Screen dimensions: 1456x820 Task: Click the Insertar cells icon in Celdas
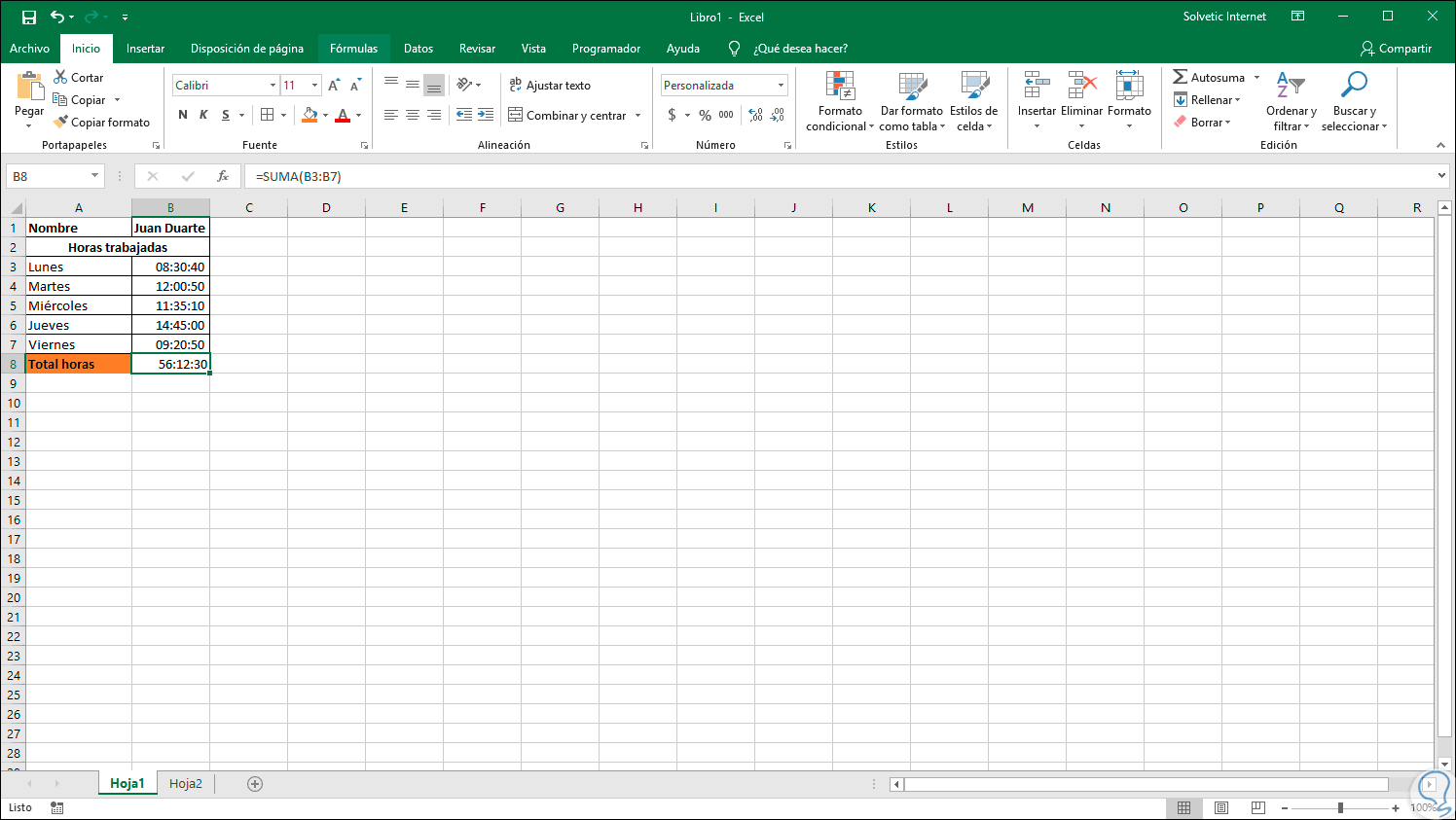pos(1037,86)
